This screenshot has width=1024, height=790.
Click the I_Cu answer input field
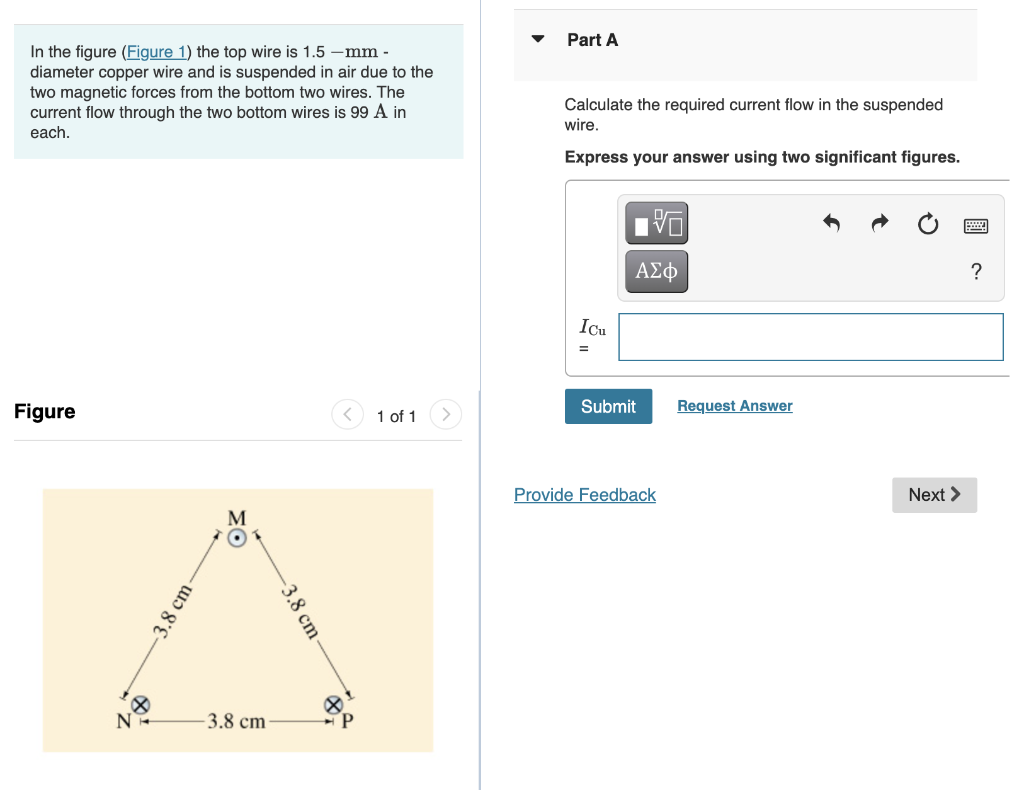[x=811, y=337]
